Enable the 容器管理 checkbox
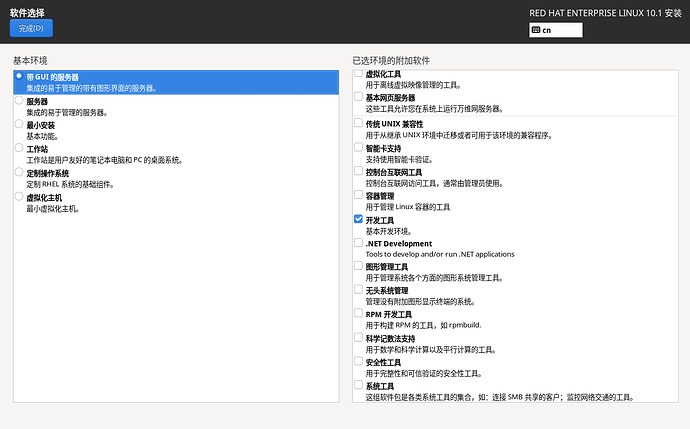Image resolution: width=690 pixels, height=429 pixels. [x=358, y=194]
